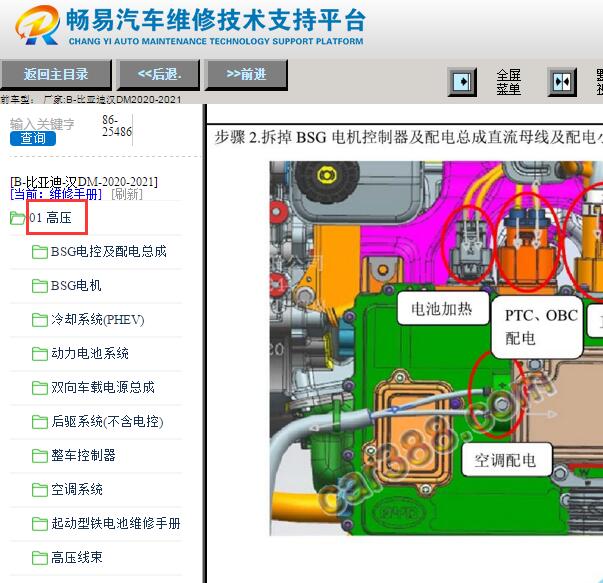Open the 动力电池系统 folder icon
The image size is (603, 583).
tap(40, 354)
